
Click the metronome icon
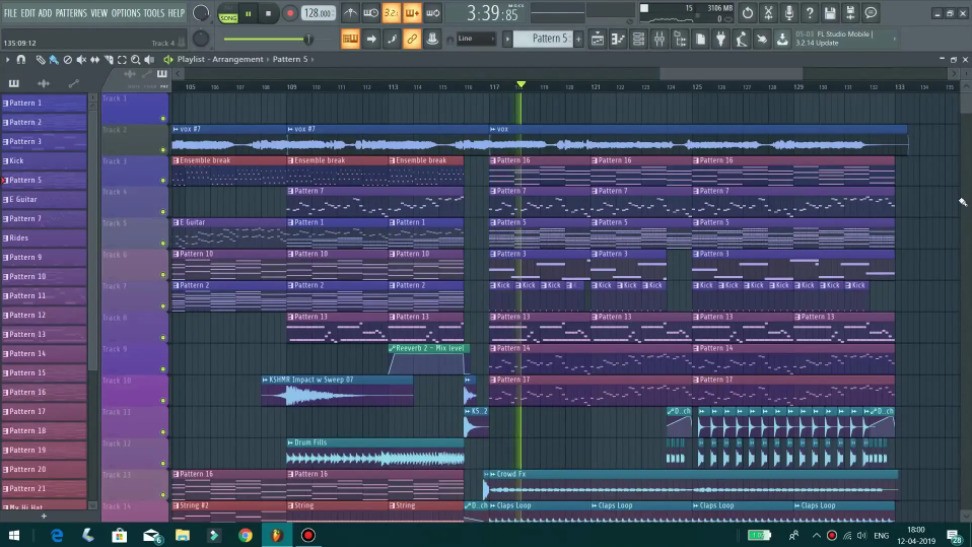(x=350, y=13)
